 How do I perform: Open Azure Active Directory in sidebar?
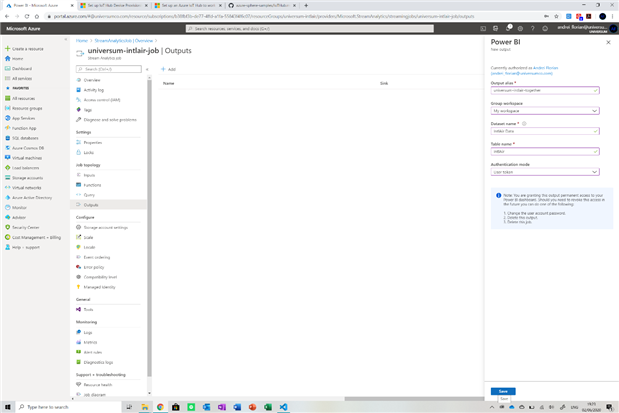tap(32, 197)
